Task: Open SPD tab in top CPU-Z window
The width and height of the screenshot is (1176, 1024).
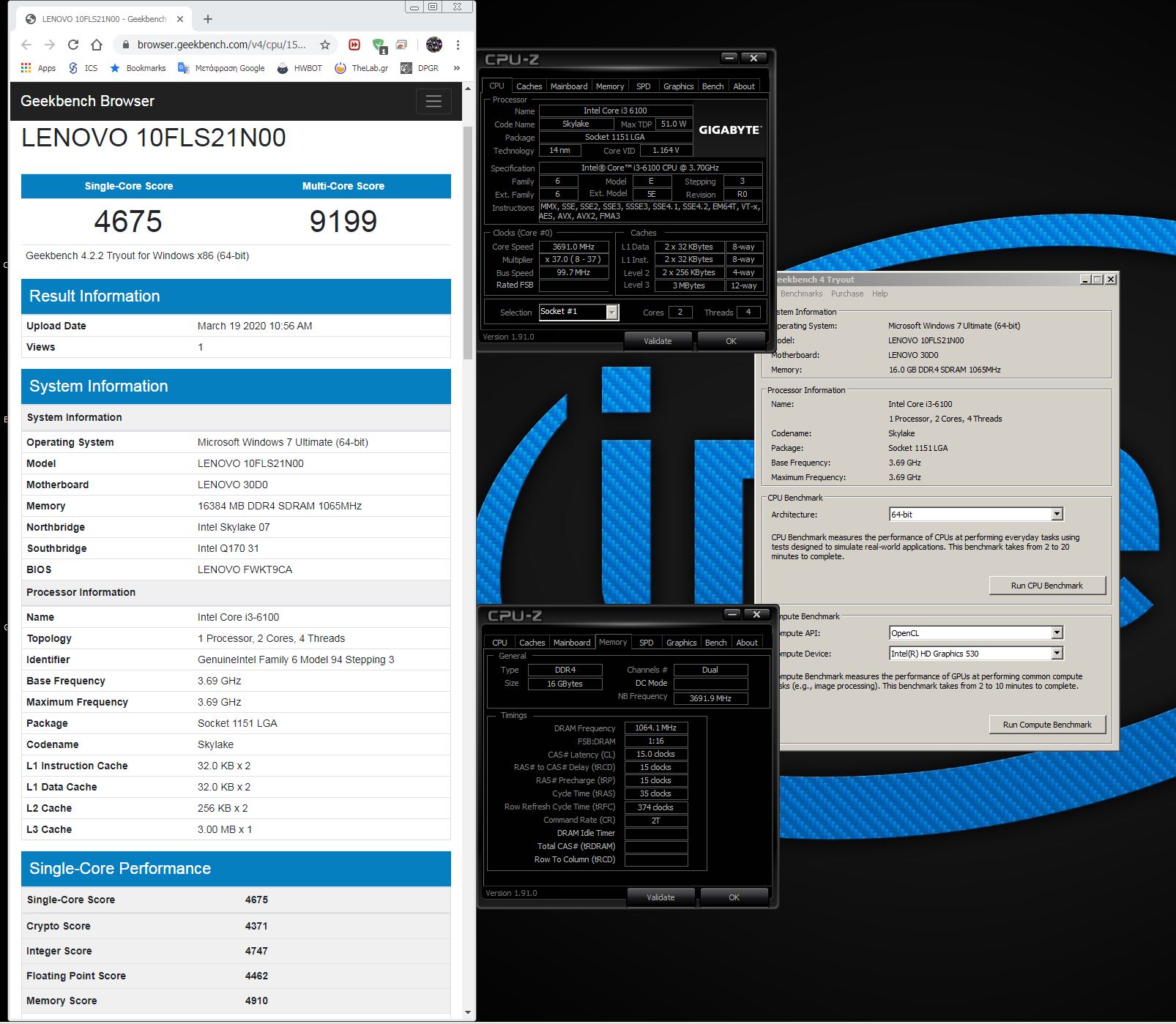Action: click(x=644, y=86)
